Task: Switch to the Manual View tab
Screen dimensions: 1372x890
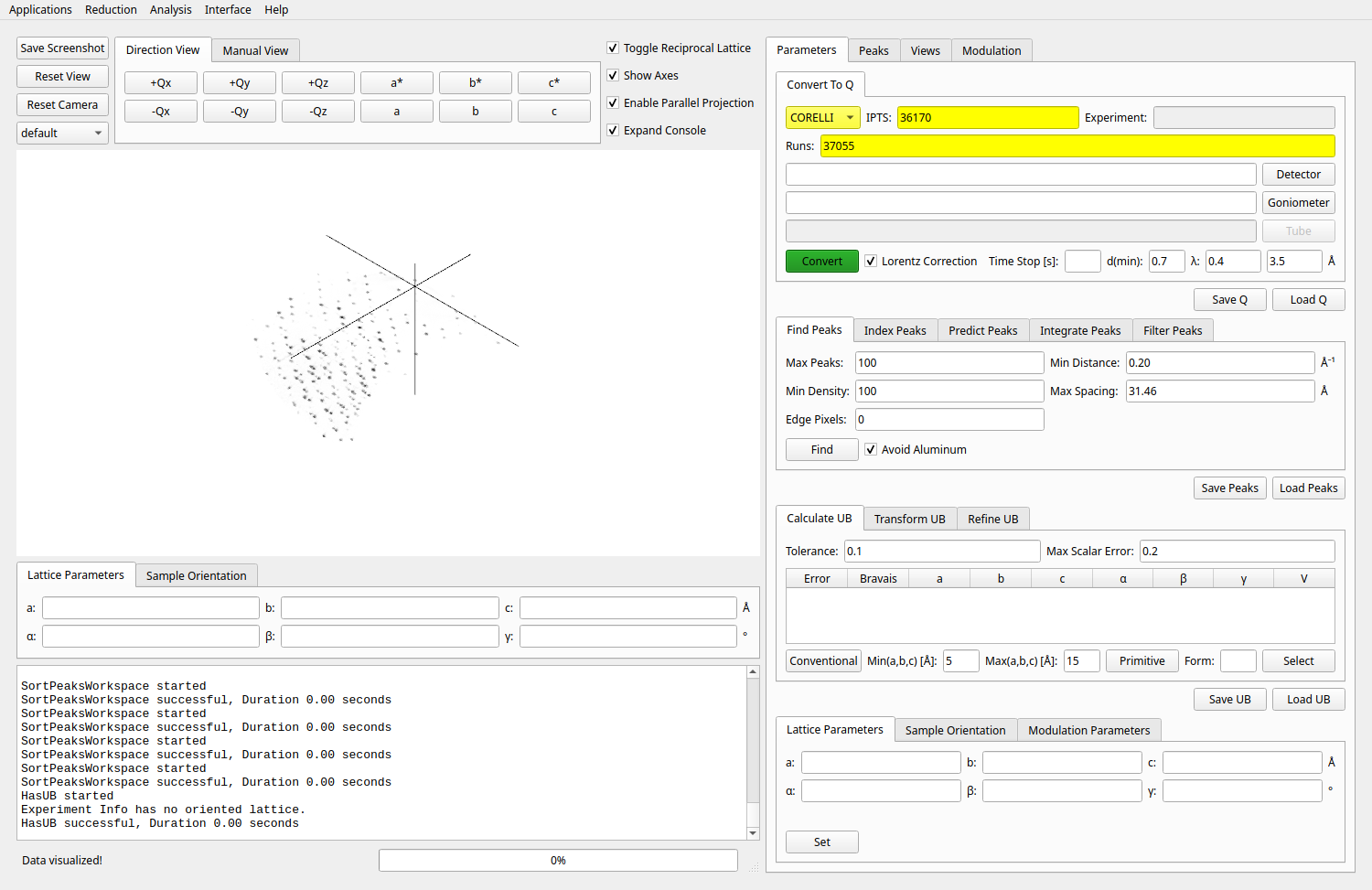Action: [x=255, y=50]
